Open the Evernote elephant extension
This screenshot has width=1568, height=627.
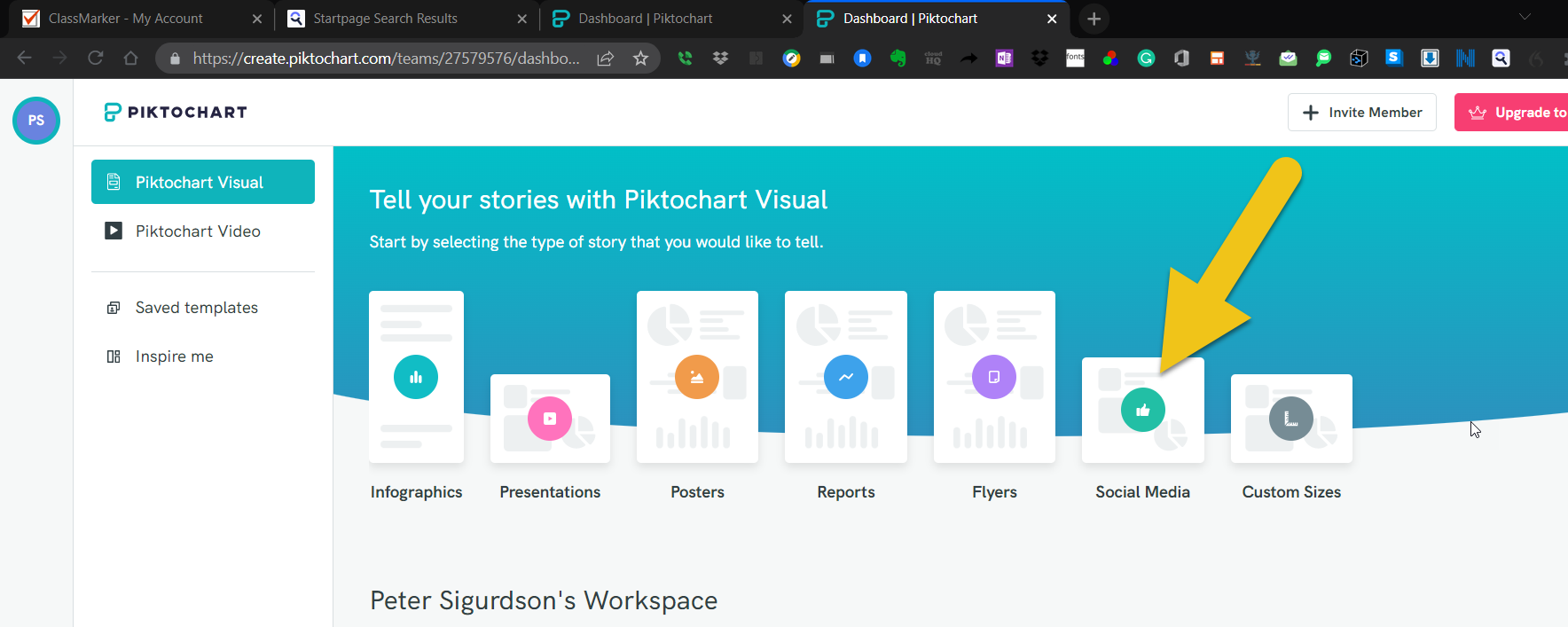(x=898, y=59)
